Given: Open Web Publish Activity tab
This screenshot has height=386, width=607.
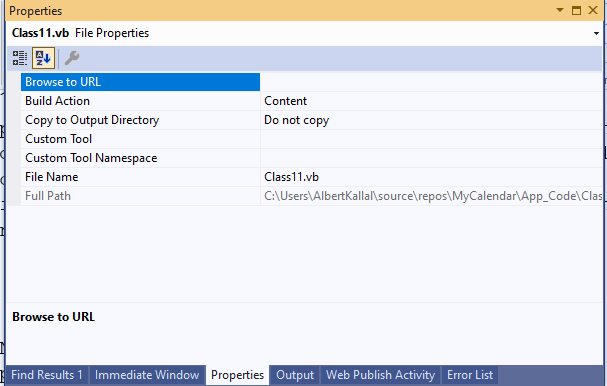Looking at the screenshot, I should [381, 375].
